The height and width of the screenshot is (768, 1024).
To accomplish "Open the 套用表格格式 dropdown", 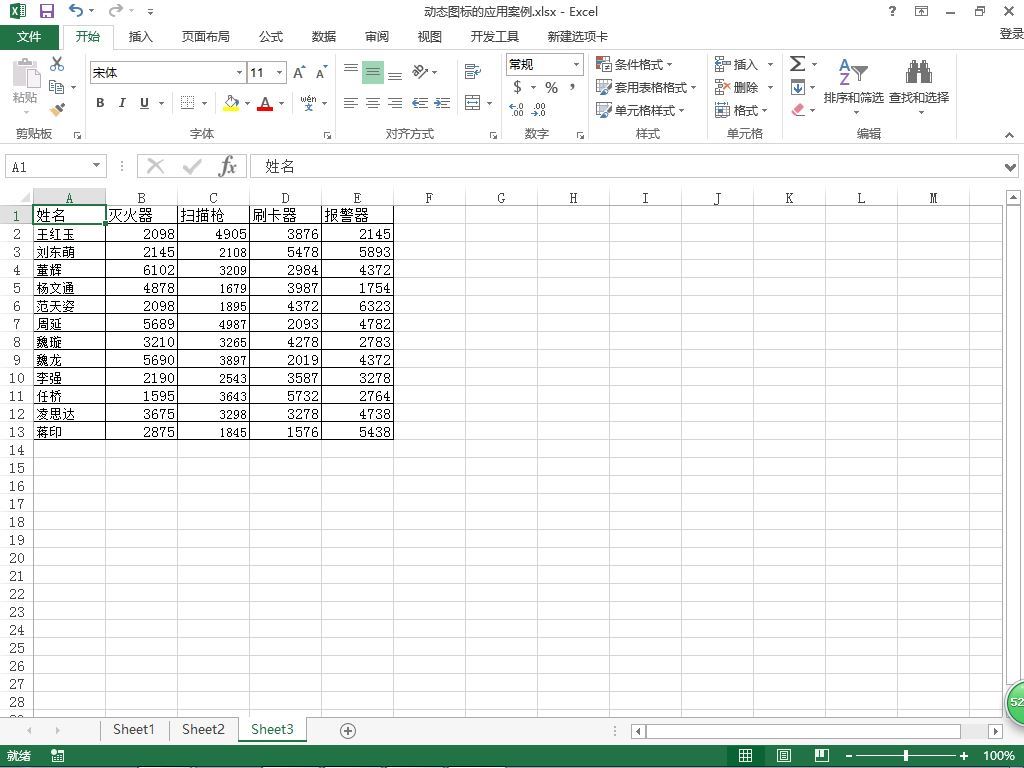I will pos(645,87).
